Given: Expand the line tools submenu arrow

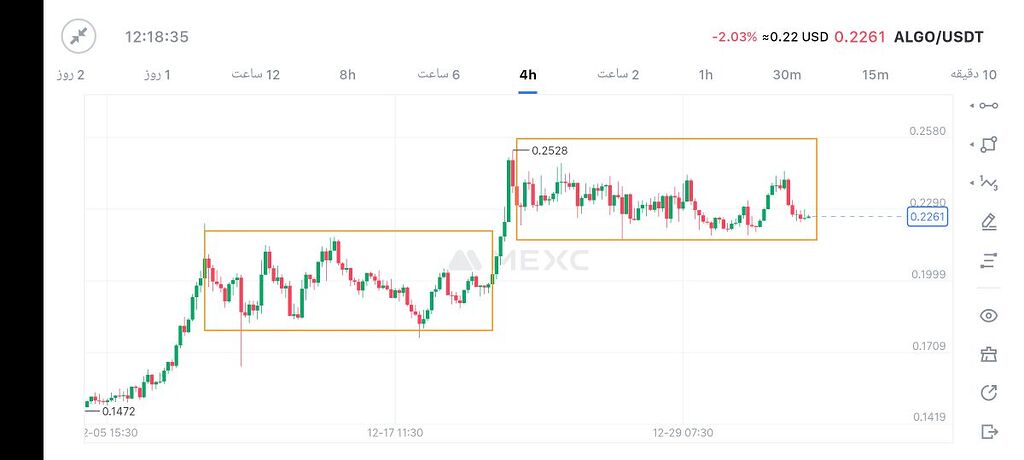Looking at the screenshot, I should tap(972, 105).
